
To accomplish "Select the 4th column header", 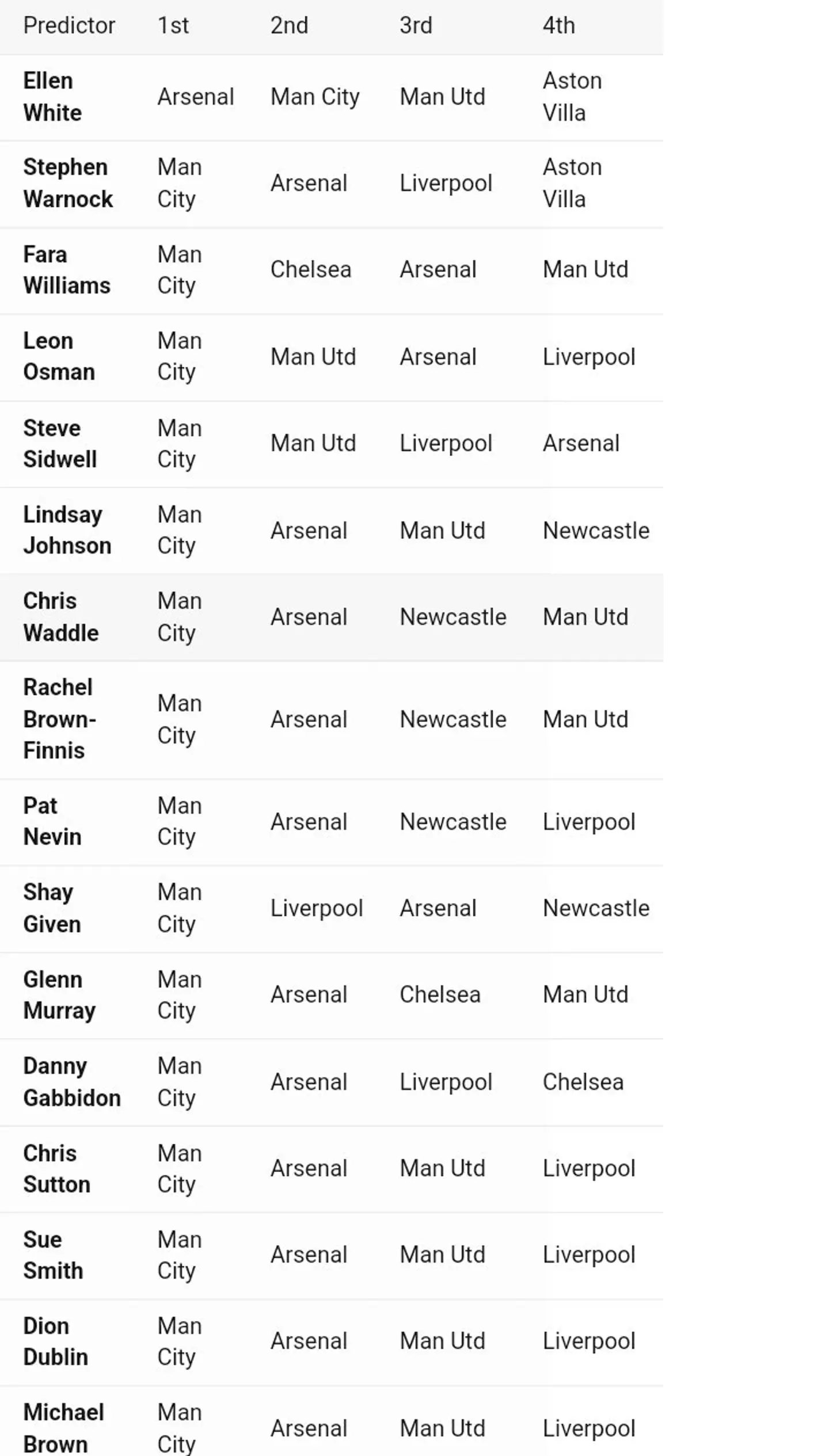I will tap(558, 26).
